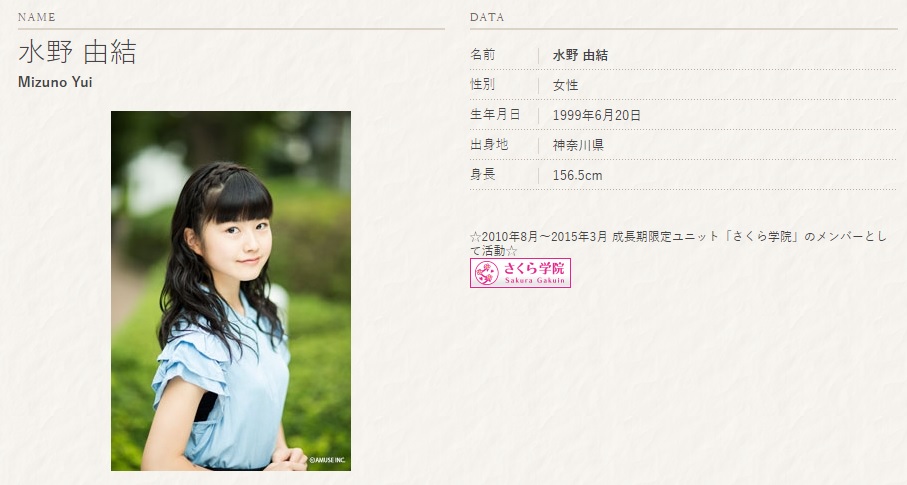This screenshot has width=907, height=485.
Task: Click the 1999年6月20日 birthdate value
Action: click(x=596, y=115)
